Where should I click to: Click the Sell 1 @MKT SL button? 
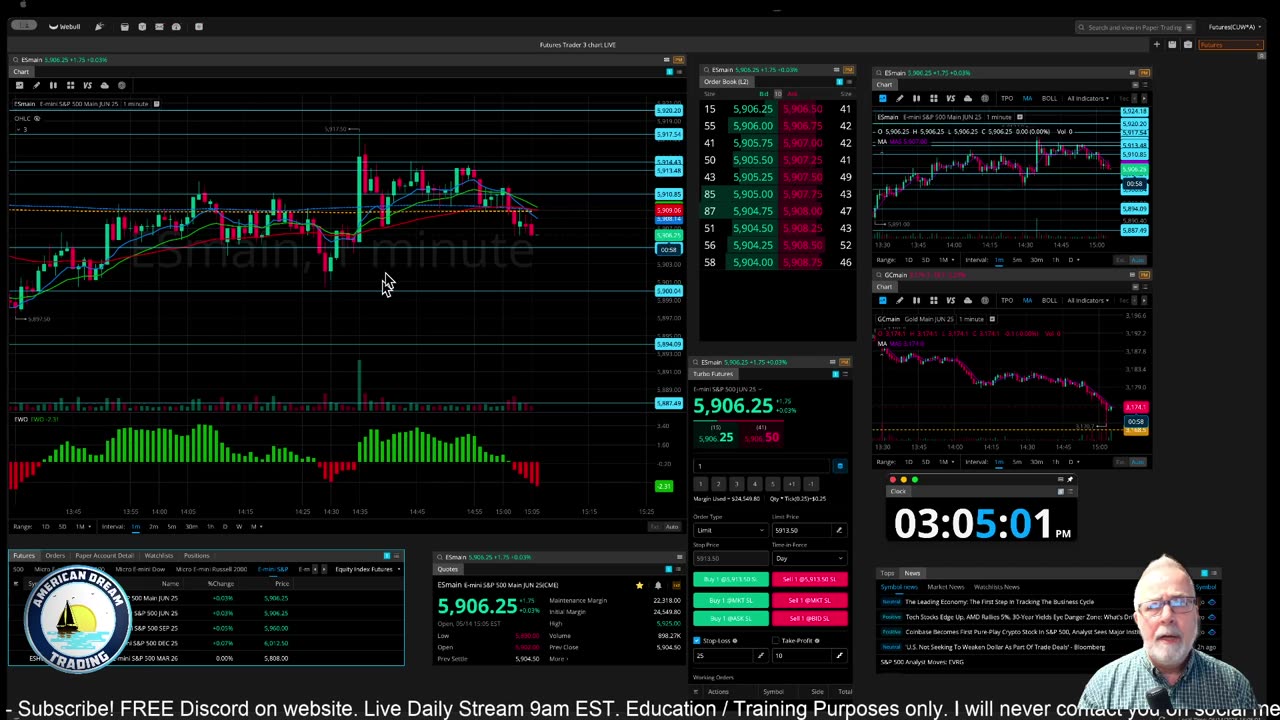point(809,600)
